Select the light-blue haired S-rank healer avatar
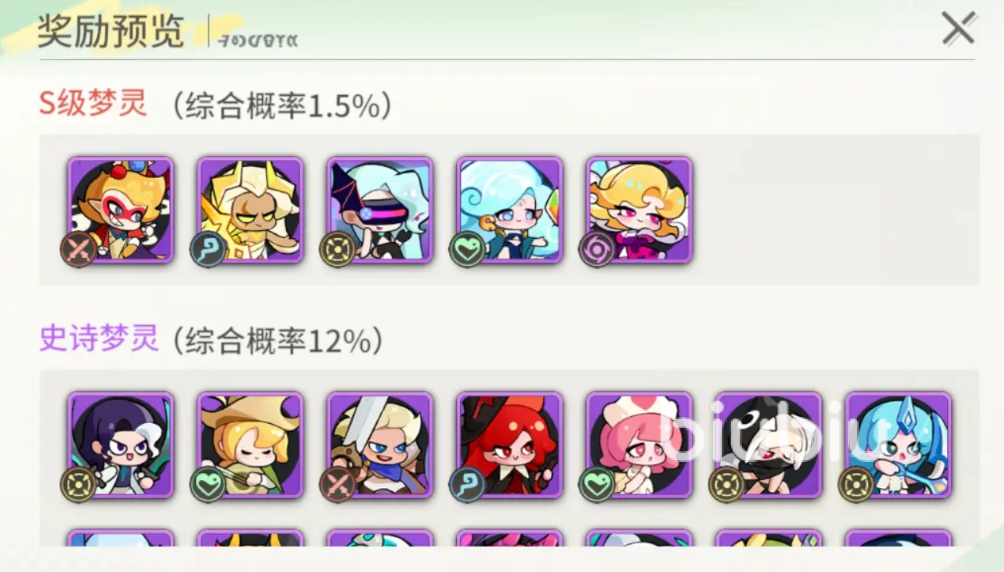Screen dimensions: 1004x572 coord(510,209)
